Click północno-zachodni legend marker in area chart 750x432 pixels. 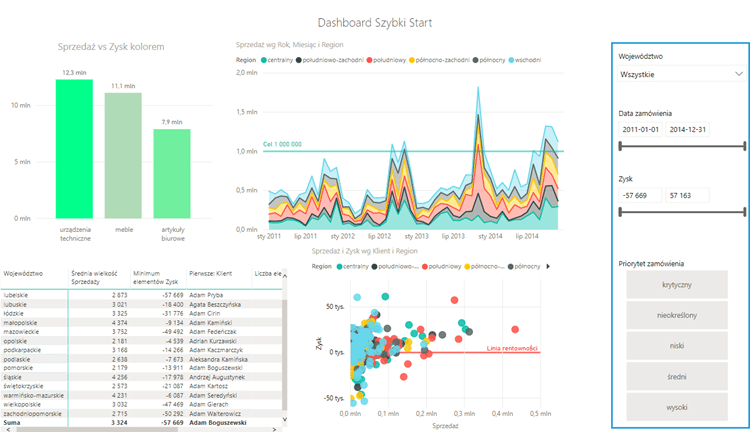point(412,60)
